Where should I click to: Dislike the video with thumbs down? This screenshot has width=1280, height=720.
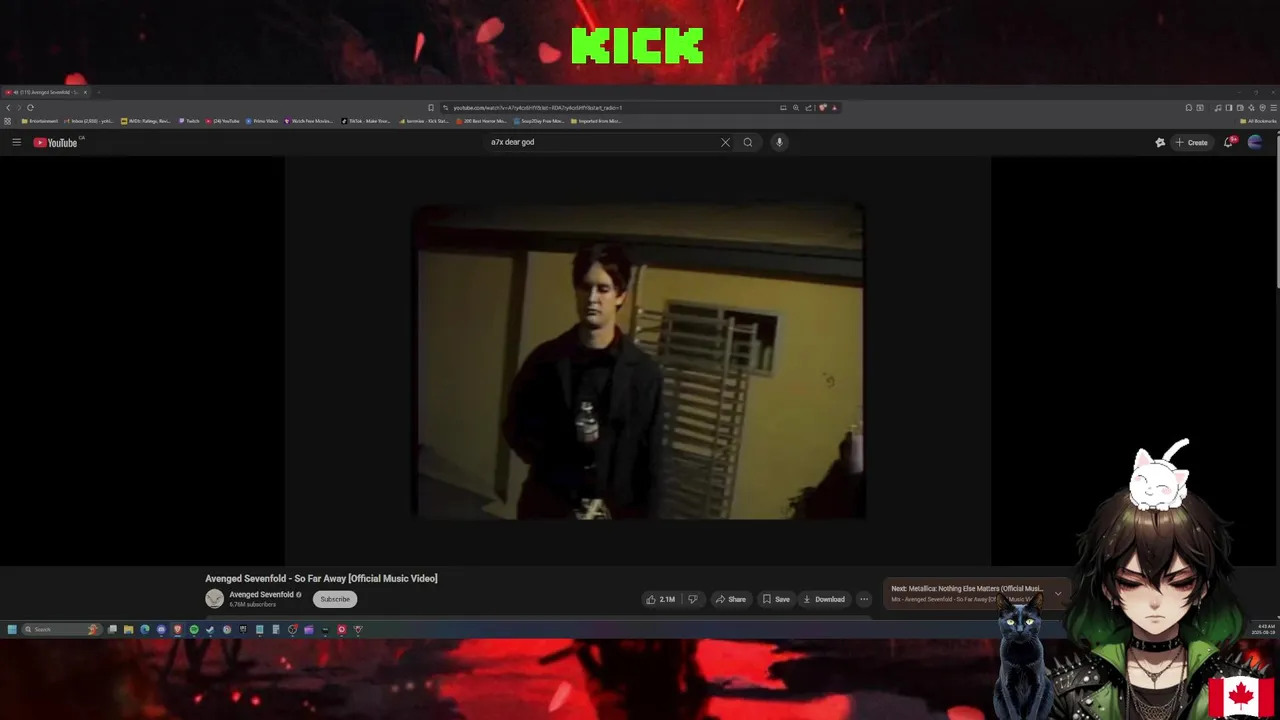pyautogui.click(x=692, y=599)
